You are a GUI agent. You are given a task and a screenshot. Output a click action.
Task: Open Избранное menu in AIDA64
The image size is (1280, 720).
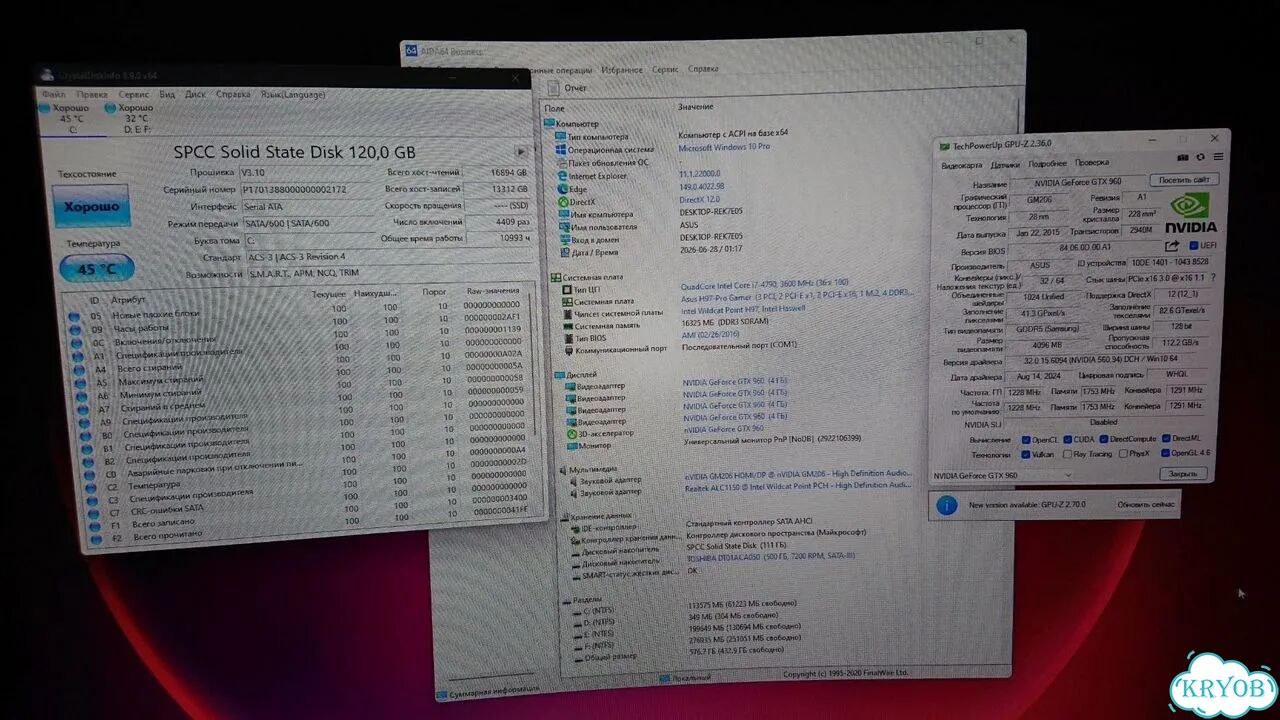point(621,70)
